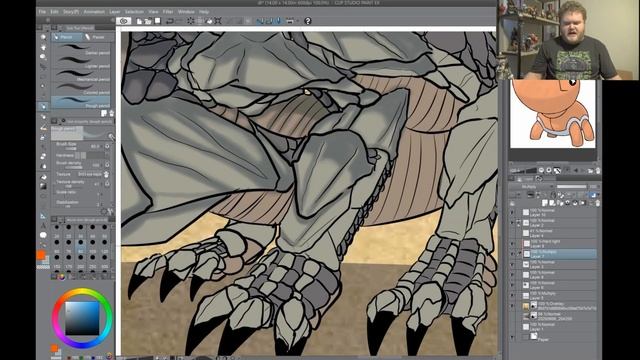
Task: Open the Texture selection dropdown
Action: coord(90,174)
